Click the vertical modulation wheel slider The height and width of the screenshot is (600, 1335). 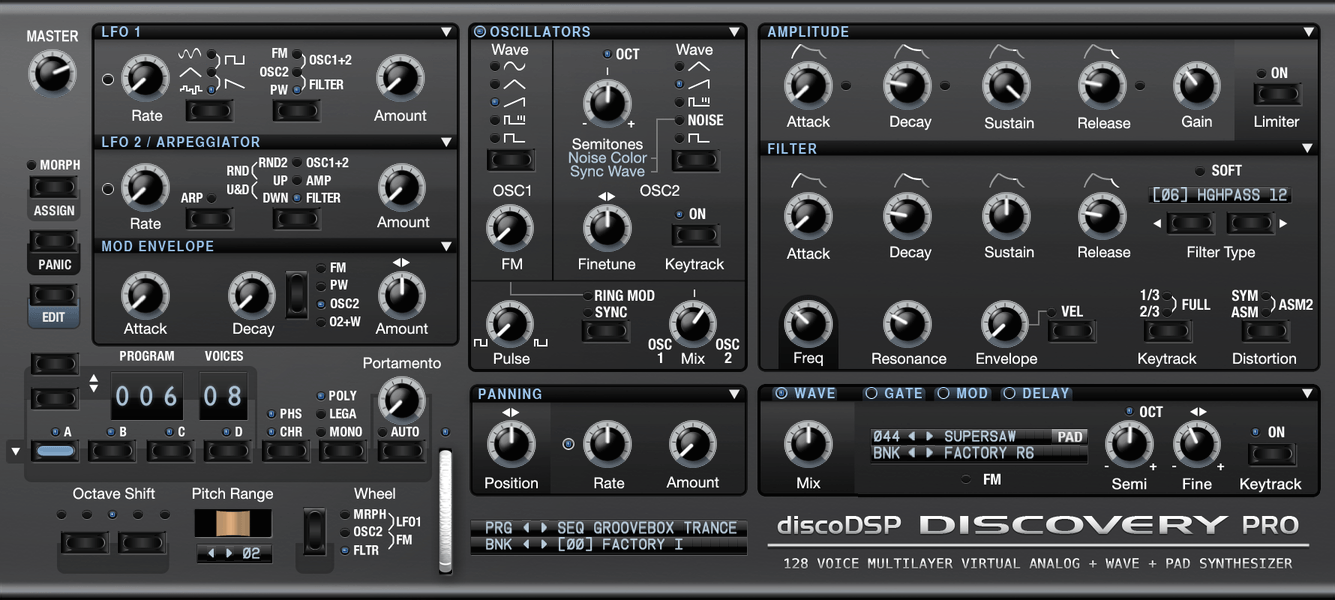point(446,511)
